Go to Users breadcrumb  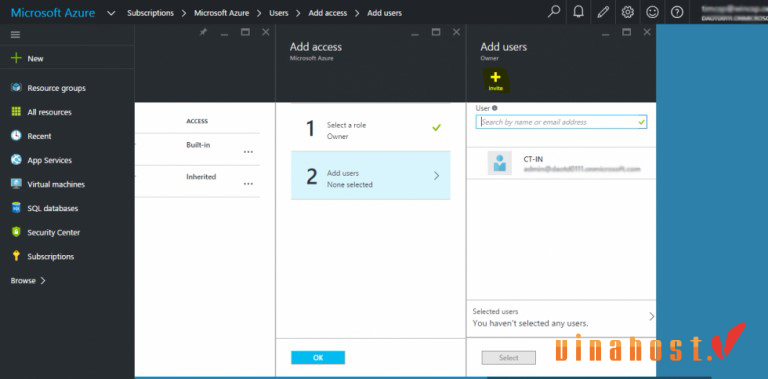click(x=279, y=13)
